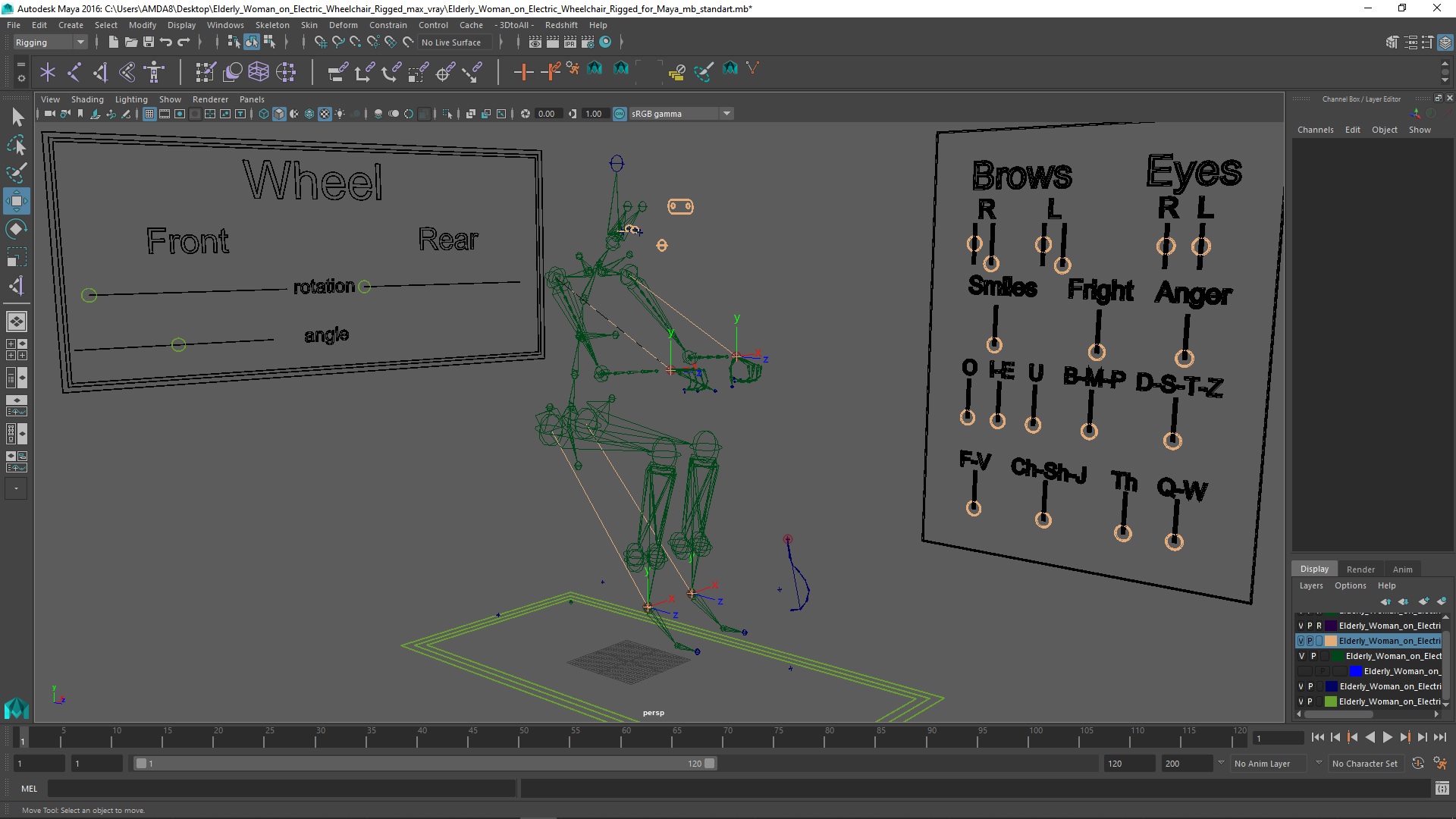This screenshot has height=819, width=1456.
Task: Click the Undo arrow icon
Action: pyautogui.click(x=166, y=42)
